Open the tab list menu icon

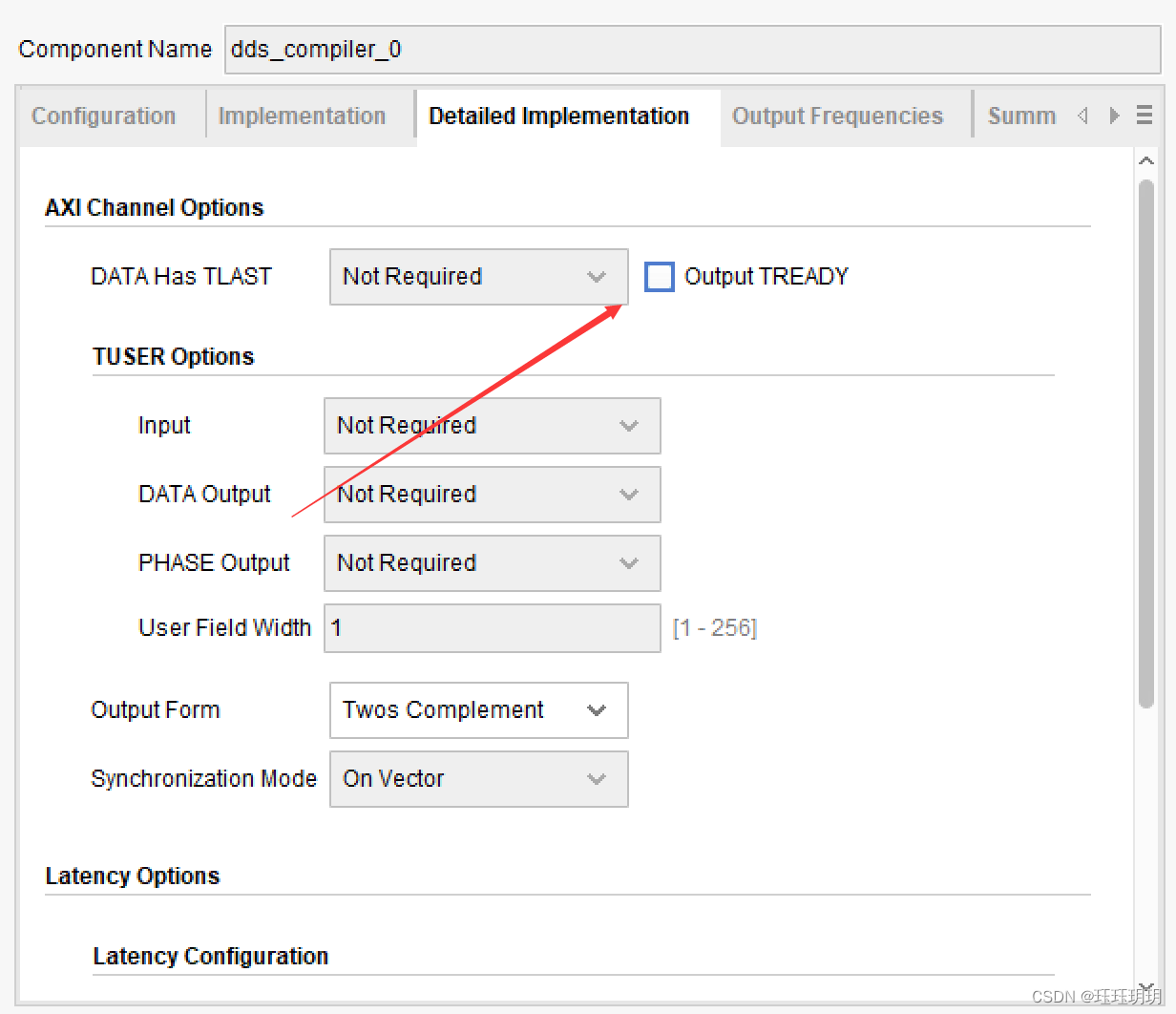(1144, 116)
